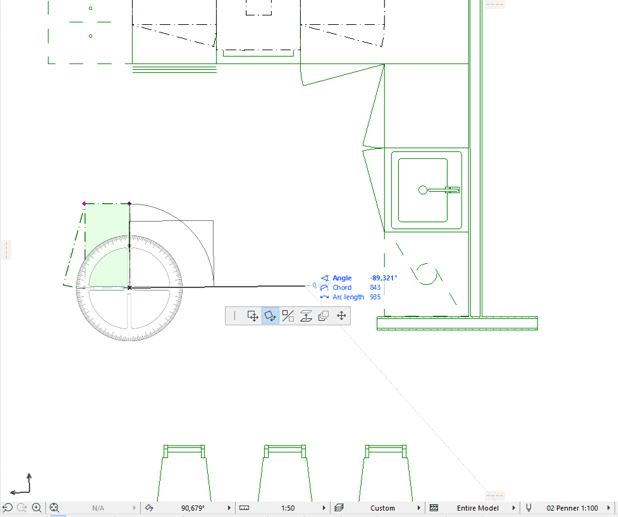This screenshot has width=618, height=517.
Task: Click the right curved arrow icon in bottom bar
Action: tap(21, 508)
